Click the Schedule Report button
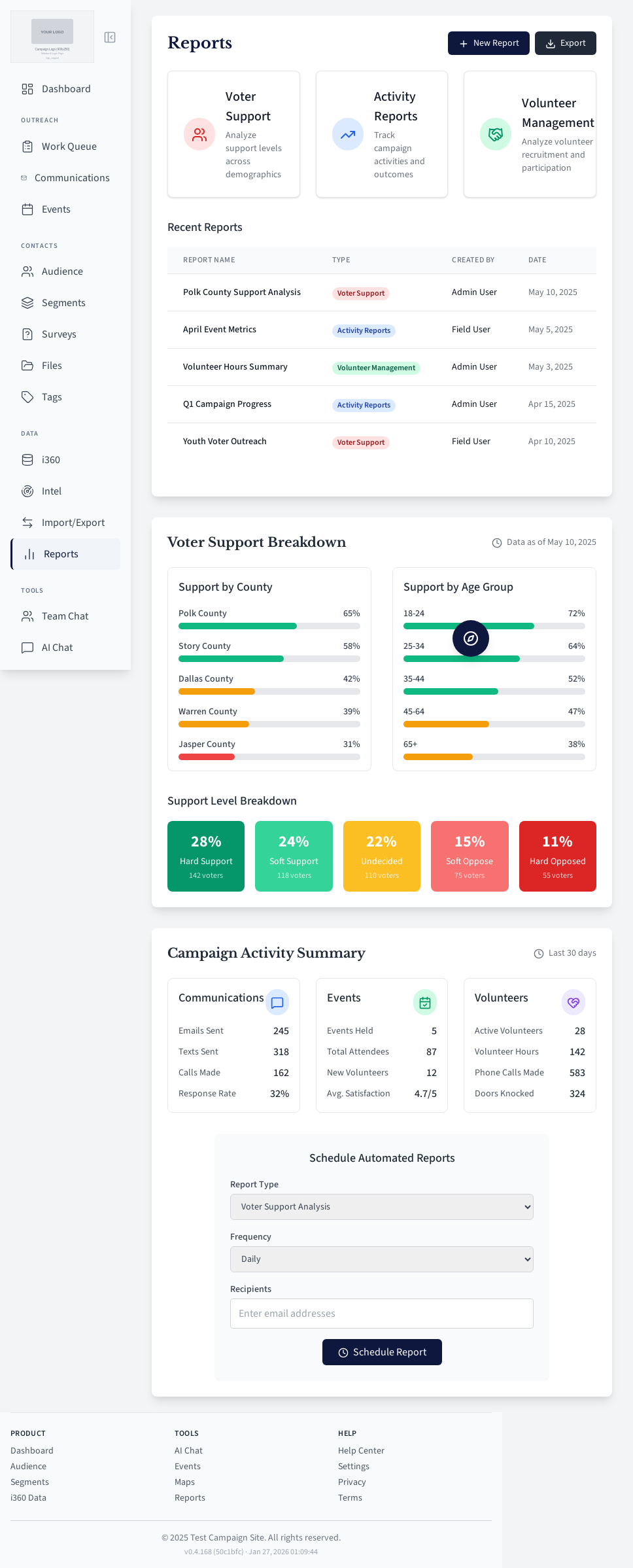This screenshot has height=1568, width=633. (382, 1352)
